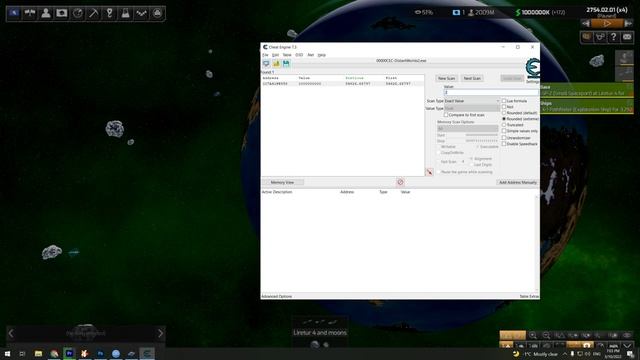Open Photoshop from the taskbar
Viewport: 640px width, 360px height.
click(100, 353)
